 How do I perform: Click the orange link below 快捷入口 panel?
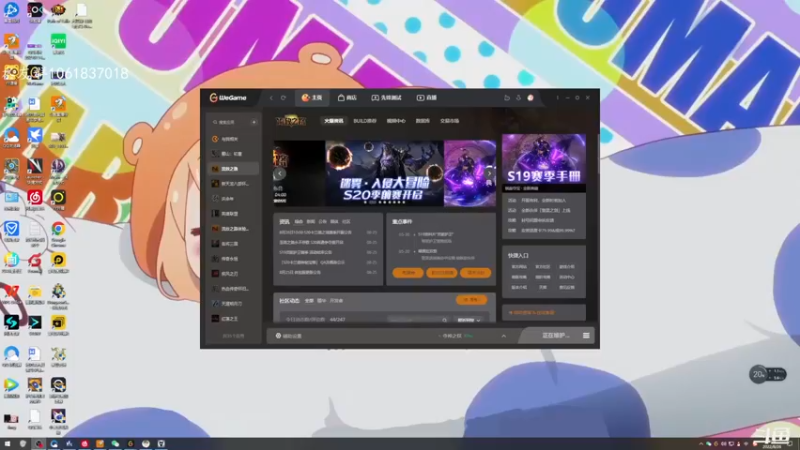pyautogui.click(x=532, y=313)
